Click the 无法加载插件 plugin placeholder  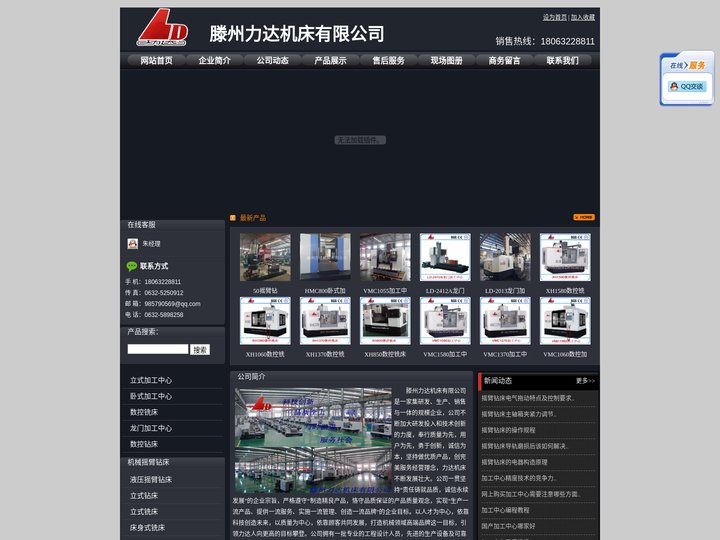coord(360,140)
